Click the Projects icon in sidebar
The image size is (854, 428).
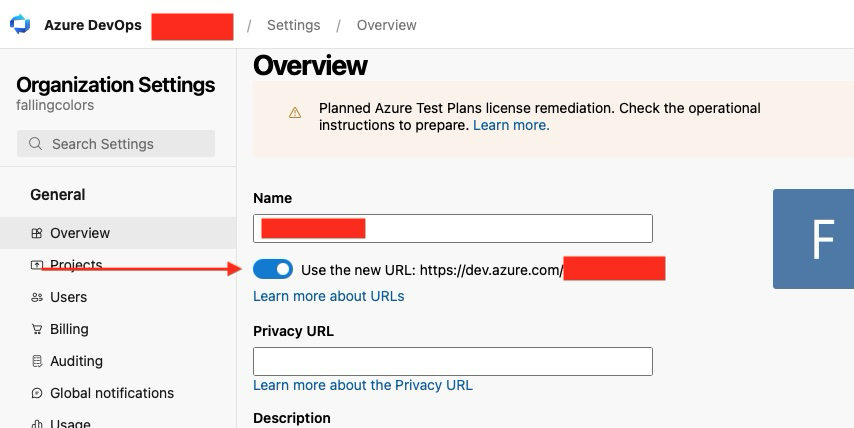(x=36, y=265)
